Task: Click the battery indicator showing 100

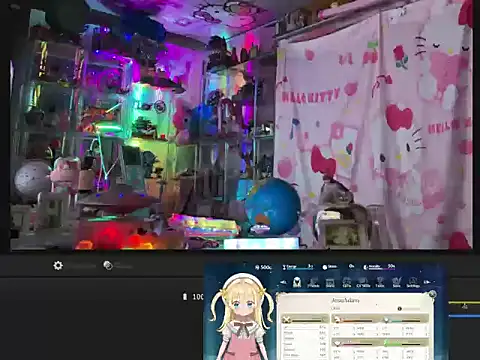Action: 193,297
